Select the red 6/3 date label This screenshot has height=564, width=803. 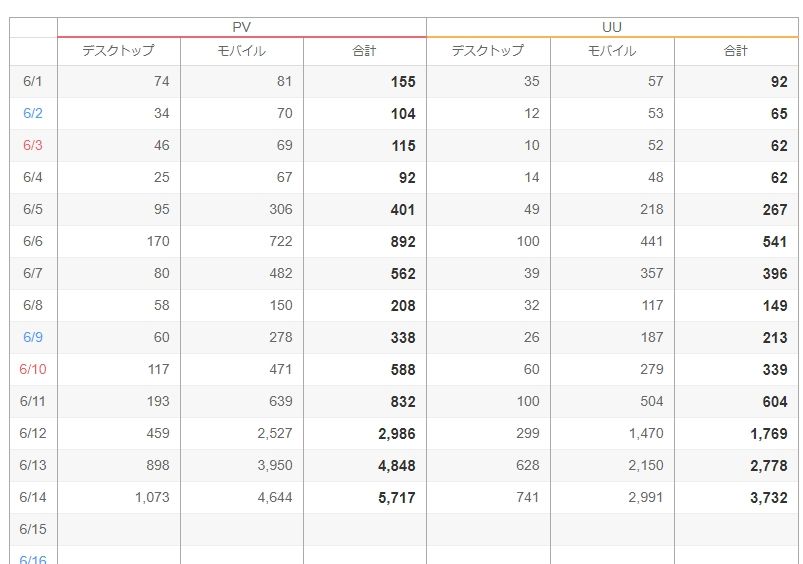click(x=33, y=146)
